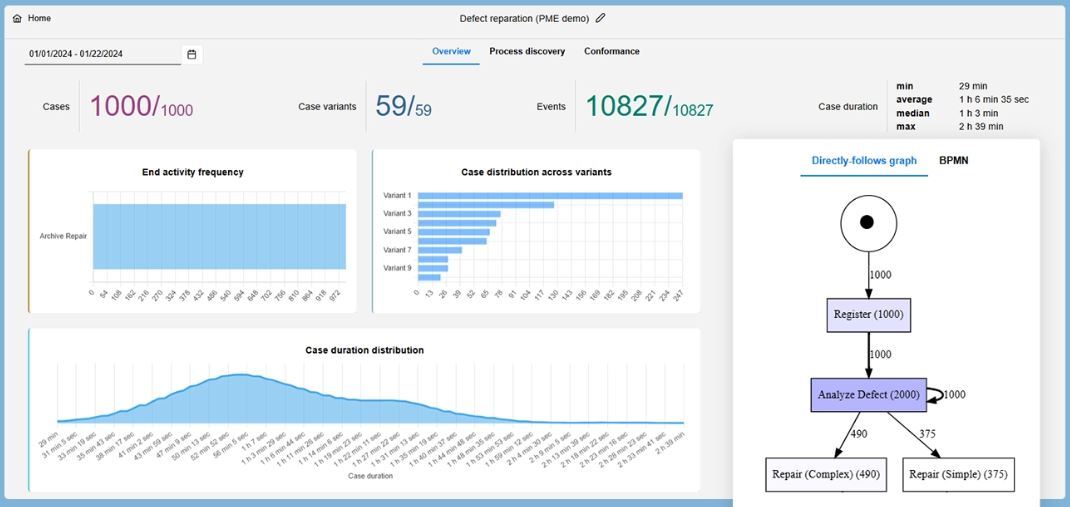Click the start node circle in the graph
The height and width of the screenshot is (507, 1070).
[x=867, y=222]
